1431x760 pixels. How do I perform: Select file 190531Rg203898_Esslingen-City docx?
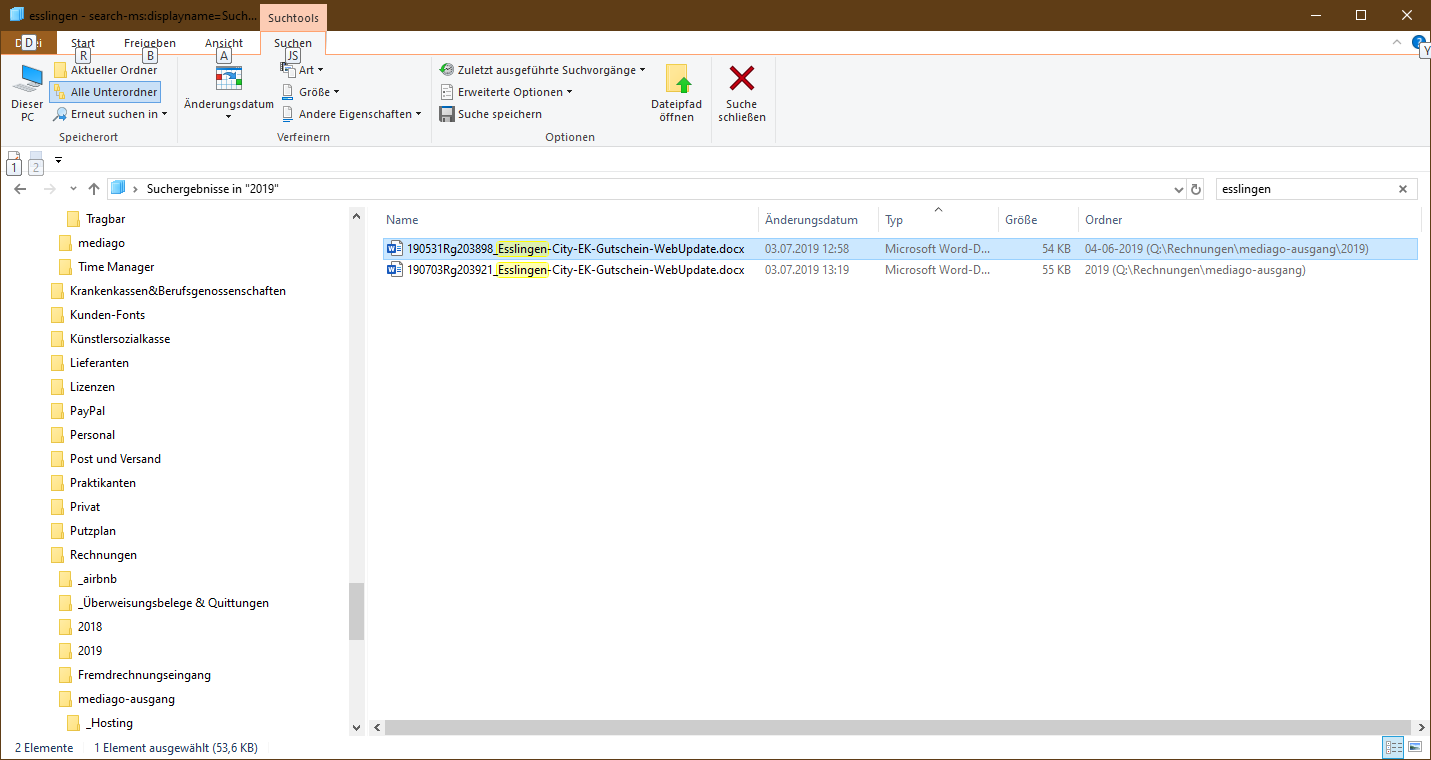pyautogui.click(x=900, y=248)
